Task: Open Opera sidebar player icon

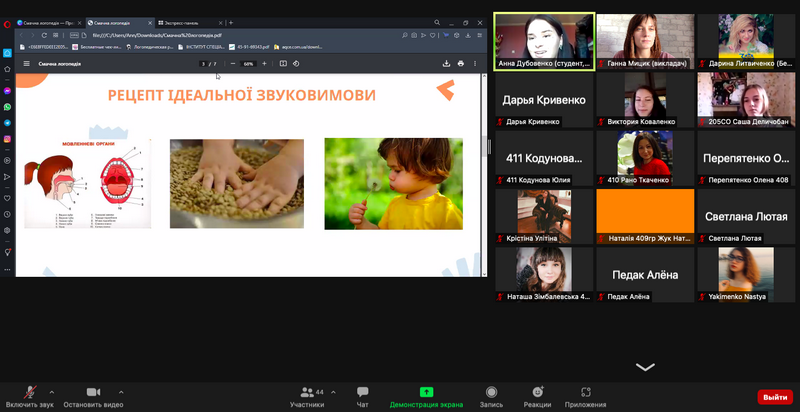Action: click(7, 161)
